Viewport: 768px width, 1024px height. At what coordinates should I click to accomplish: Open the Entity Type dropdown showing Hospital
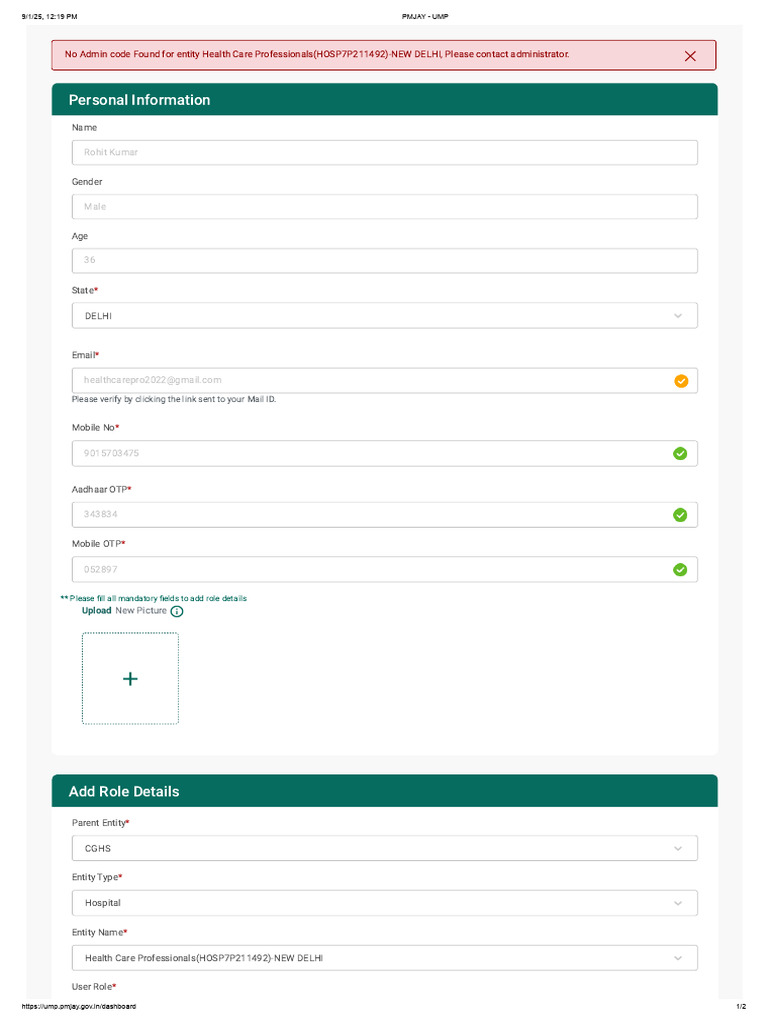385,903
